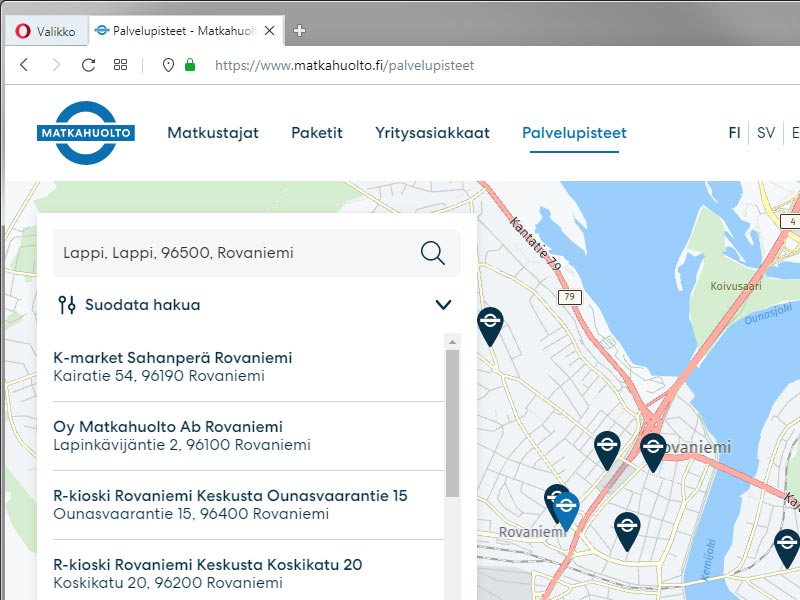
Task: Click address text Ounasvaarantie 15, 96400 Rovaniemi
Action: pyautogui.click(x=191, y=514)
